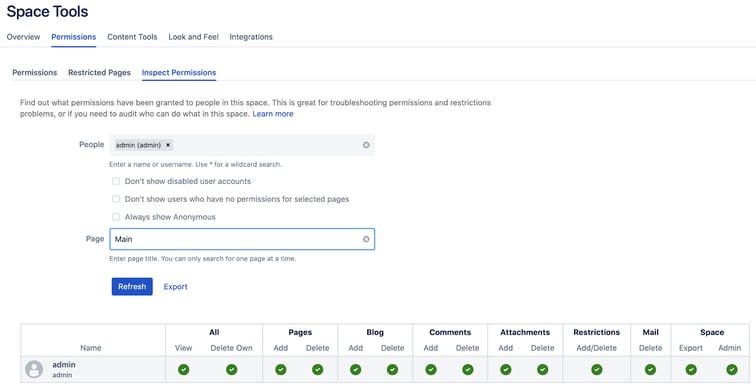Click the Blog Delete checkmark for admin
This screenshot has height=388, width=756.
(392, 370)
